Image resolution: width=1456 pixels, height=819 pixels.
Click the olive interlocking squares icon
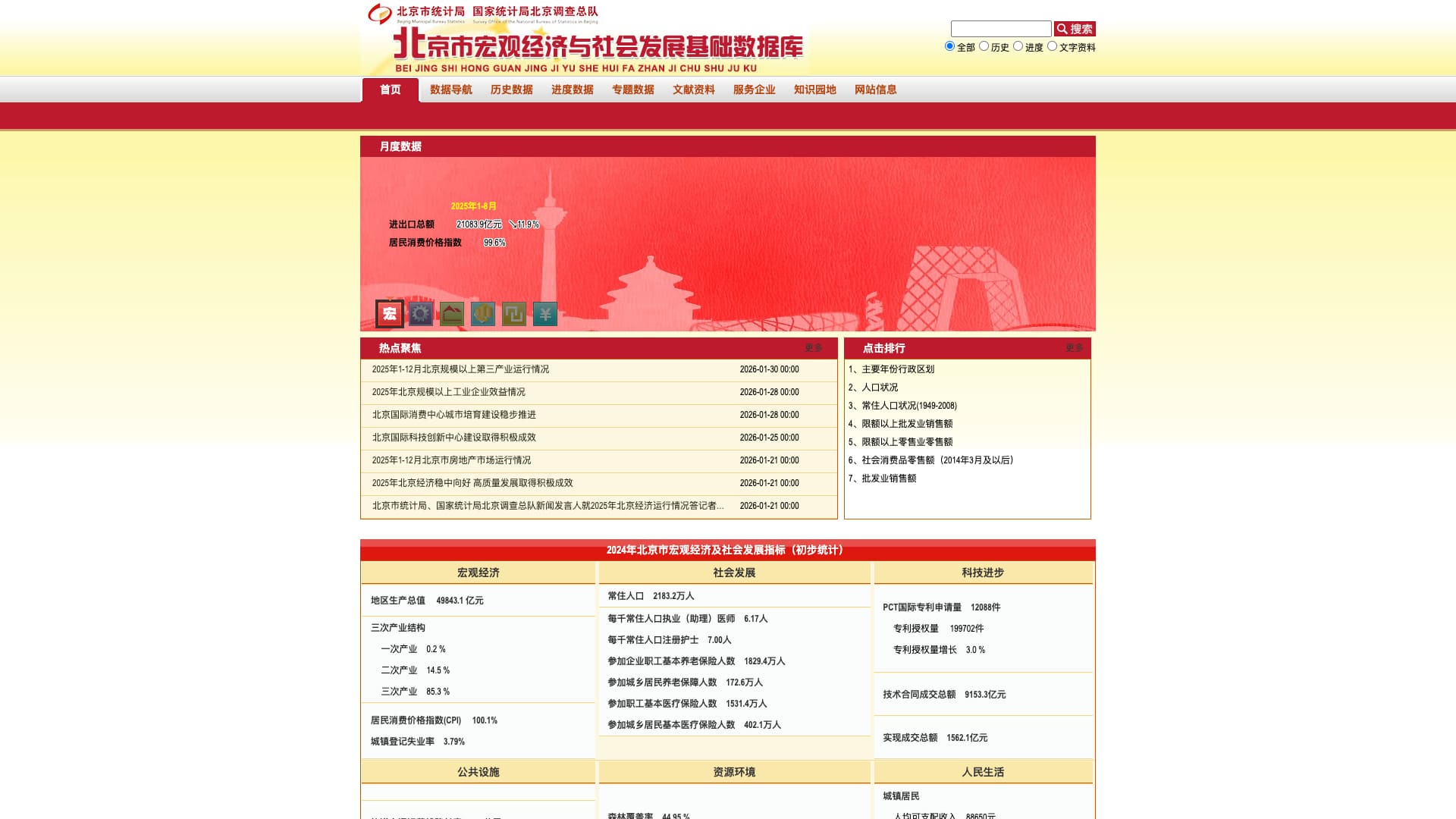click(514, 314)
